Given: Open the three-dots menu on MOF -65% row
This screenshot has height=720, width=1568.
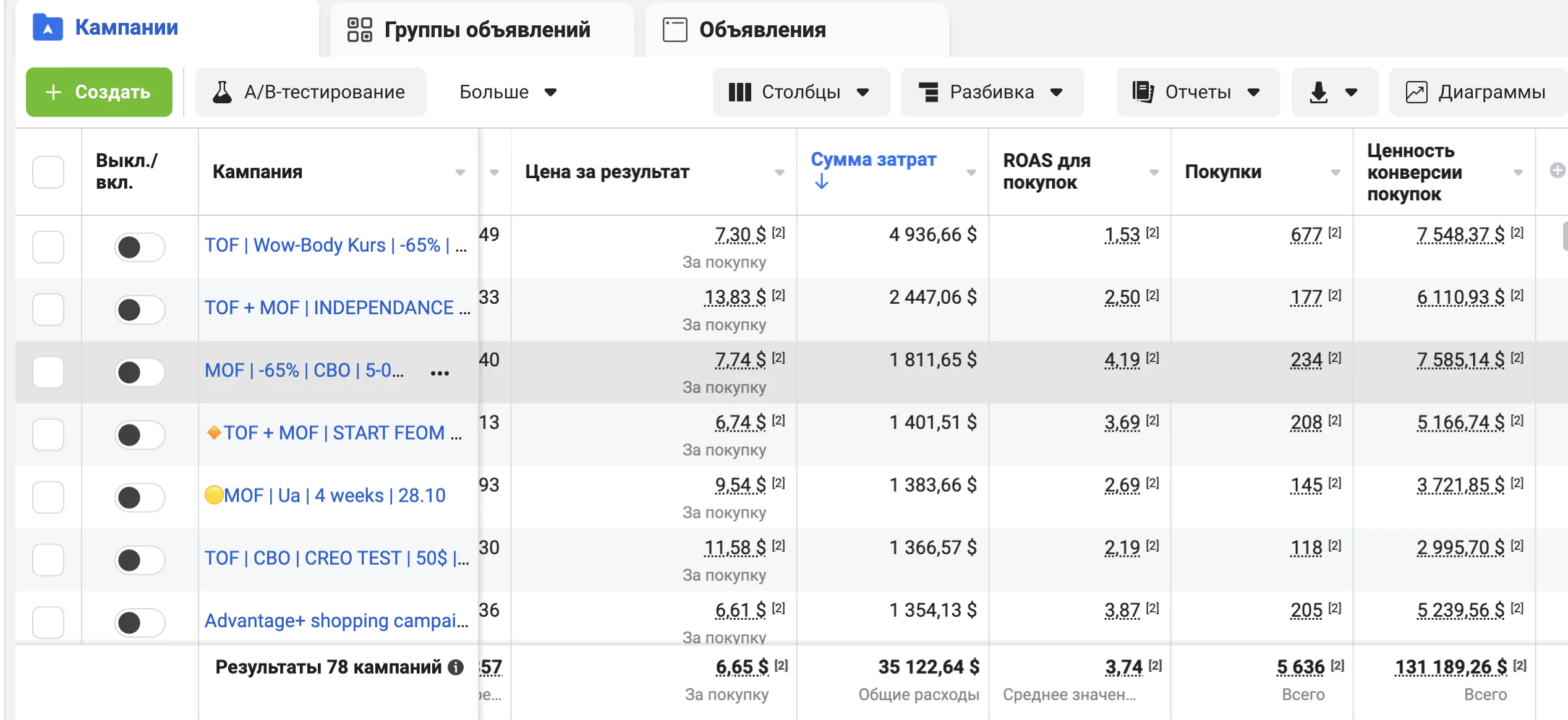Looking at the screenshot, I should [440, 373].
